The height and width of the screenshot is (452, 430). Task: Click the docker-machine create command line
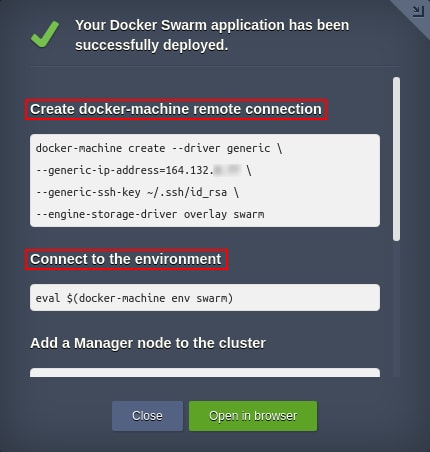[159, 148]
